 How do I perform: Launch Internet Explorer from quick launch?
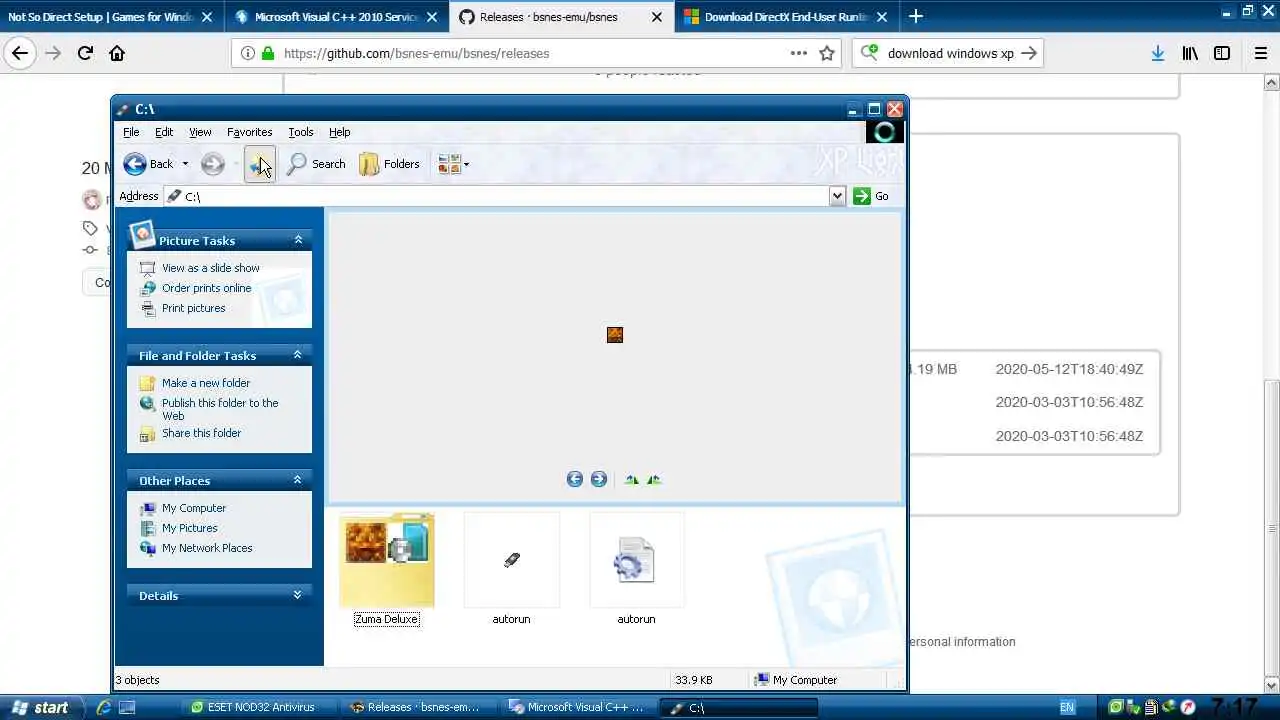click(103, 707)
